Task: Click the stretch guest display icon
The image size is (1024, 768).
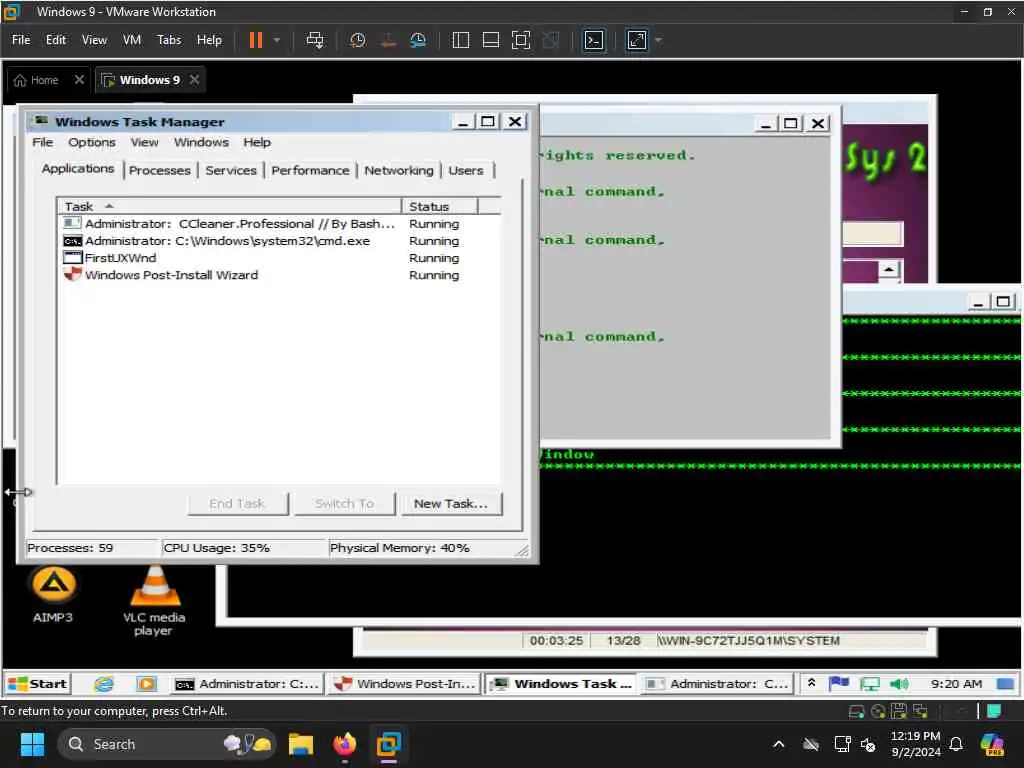Action: 637,40
